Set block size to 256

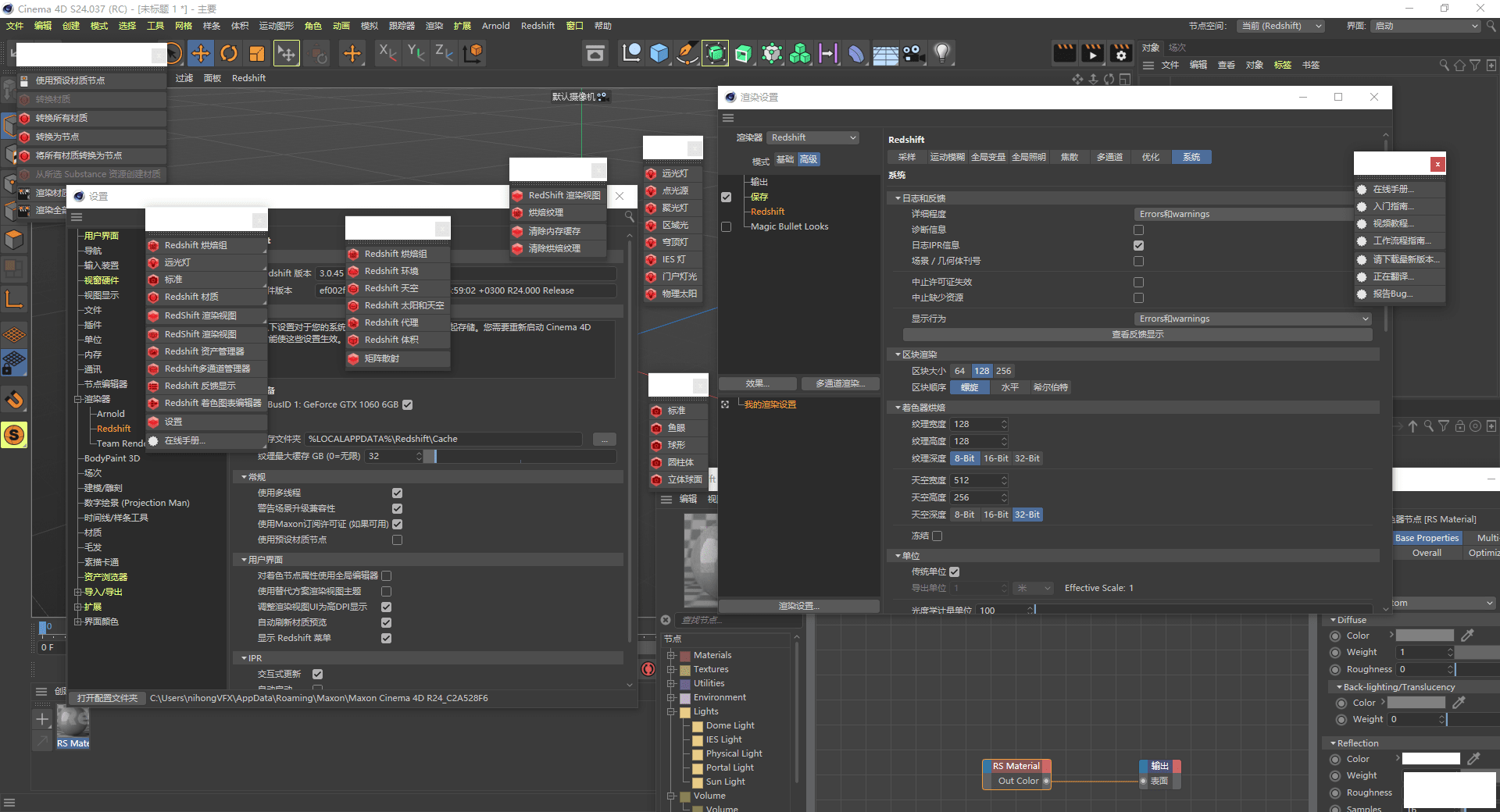pyautogui.click(x=1003, y=371)
